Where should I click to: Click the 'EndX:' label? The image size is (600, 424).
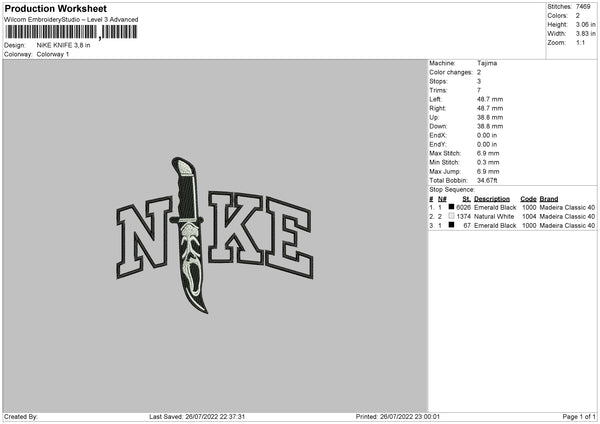(438, 135)
